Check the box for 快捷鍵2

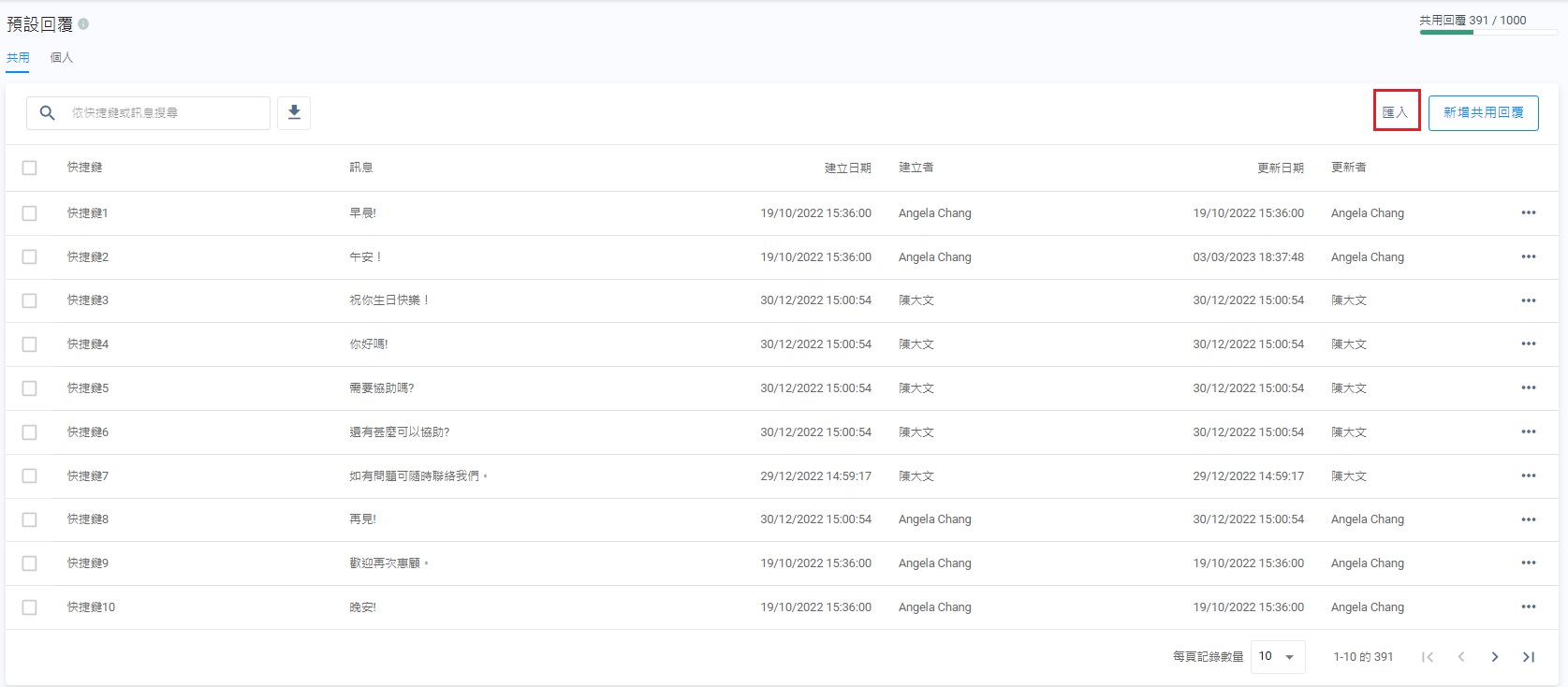click(x=30, y=257)
